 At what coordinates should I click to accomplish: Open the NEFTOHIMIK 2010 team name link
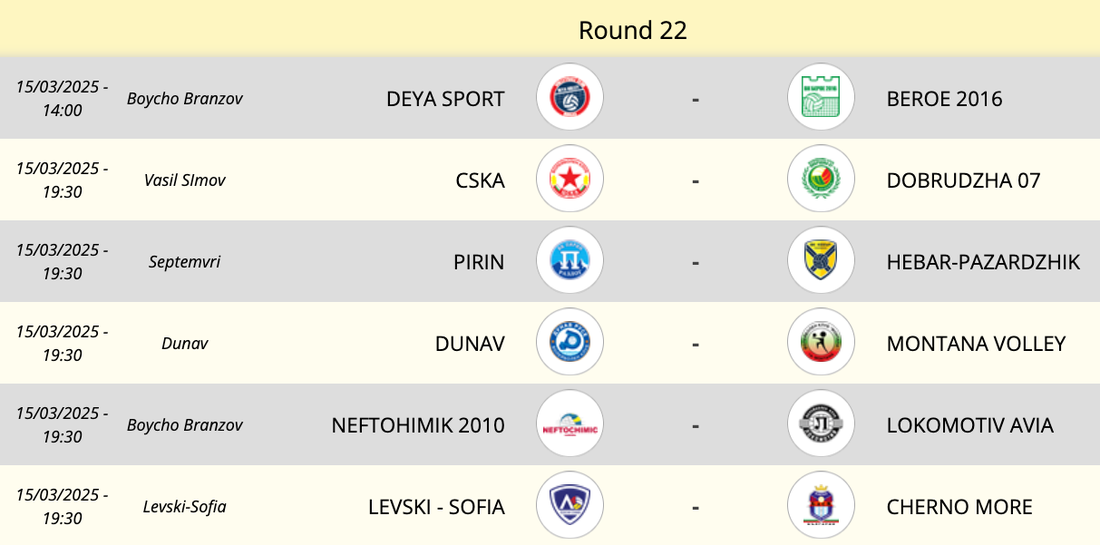[418, 425]
